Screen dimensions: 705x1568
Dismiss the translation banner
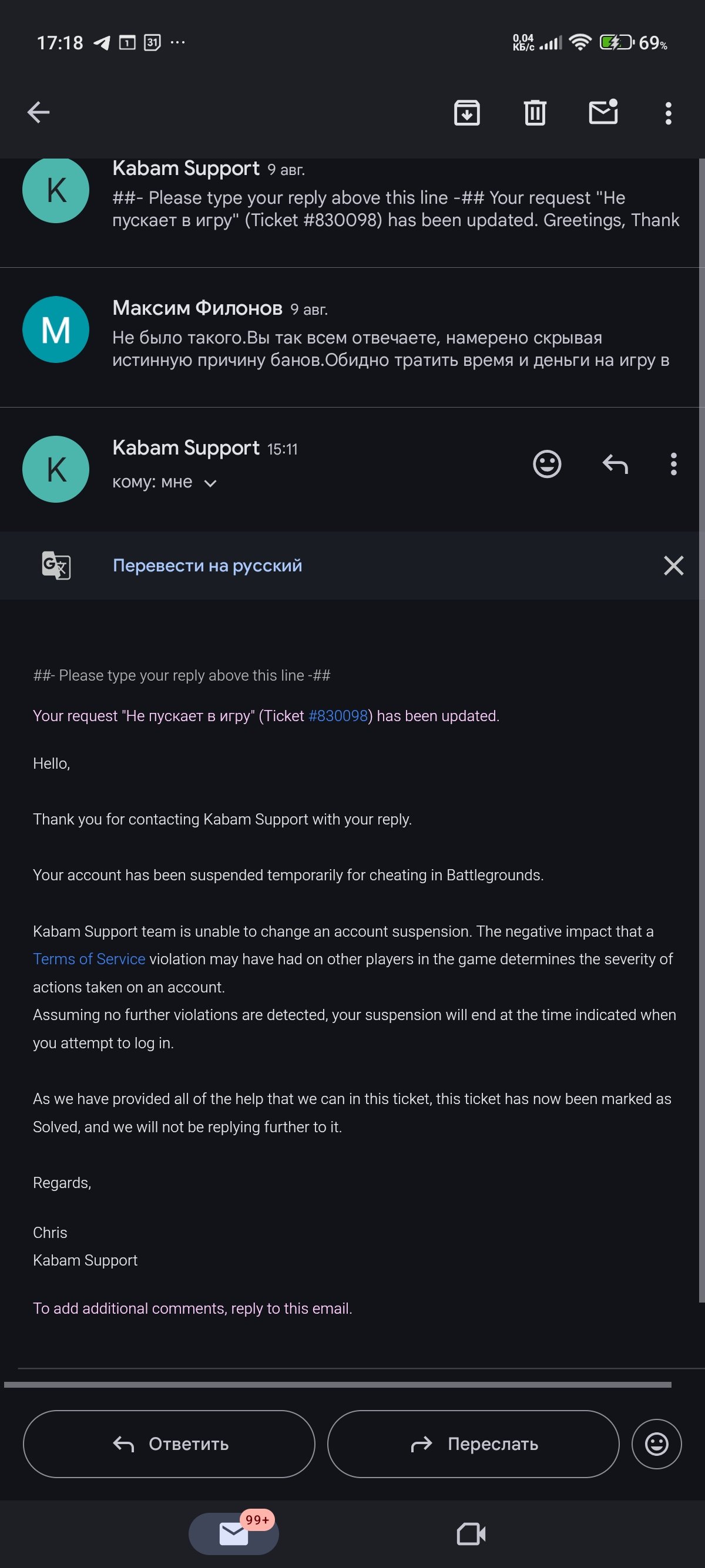coord(673,566)
